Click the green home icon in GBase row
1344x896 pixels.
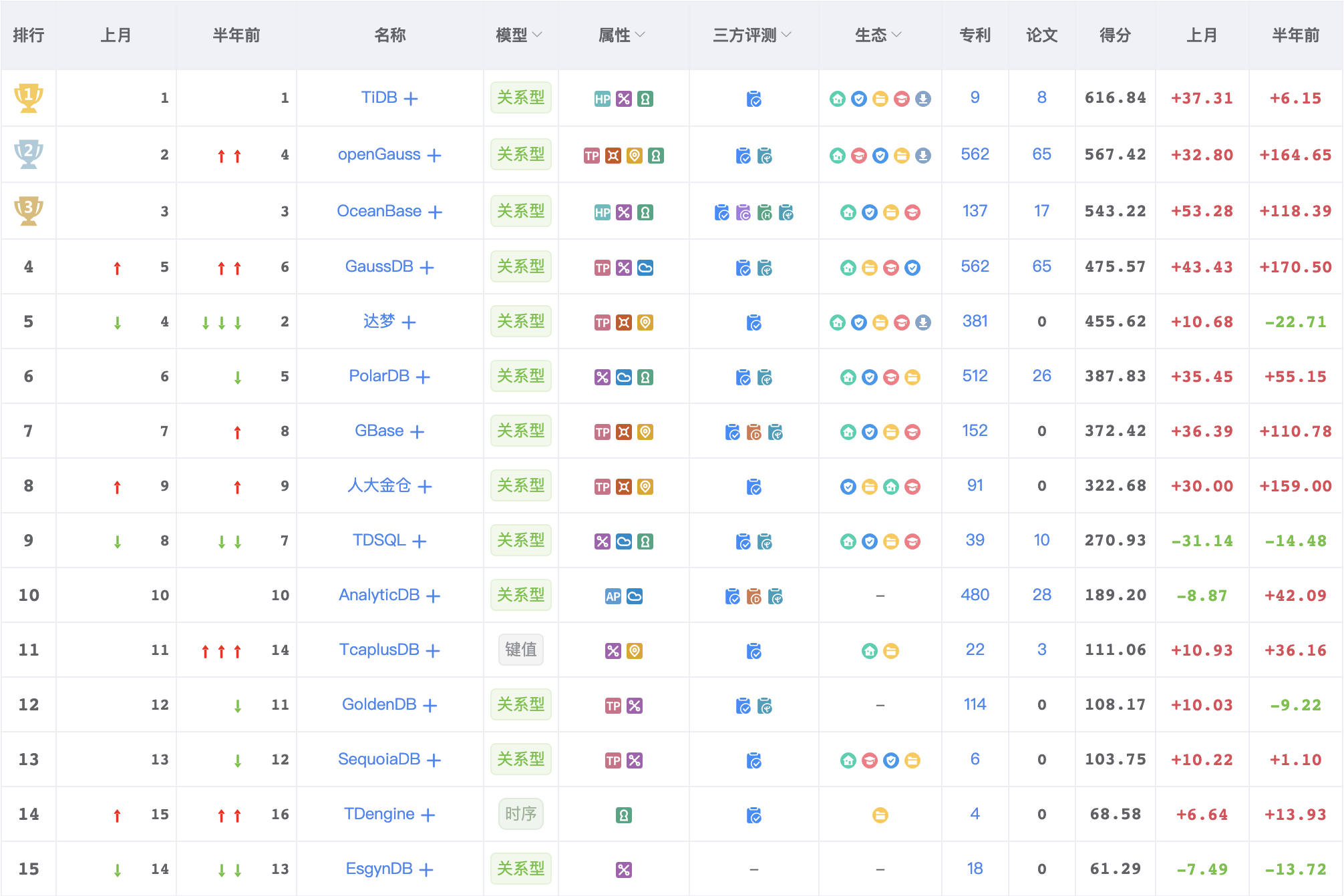[x=848, y=432]
